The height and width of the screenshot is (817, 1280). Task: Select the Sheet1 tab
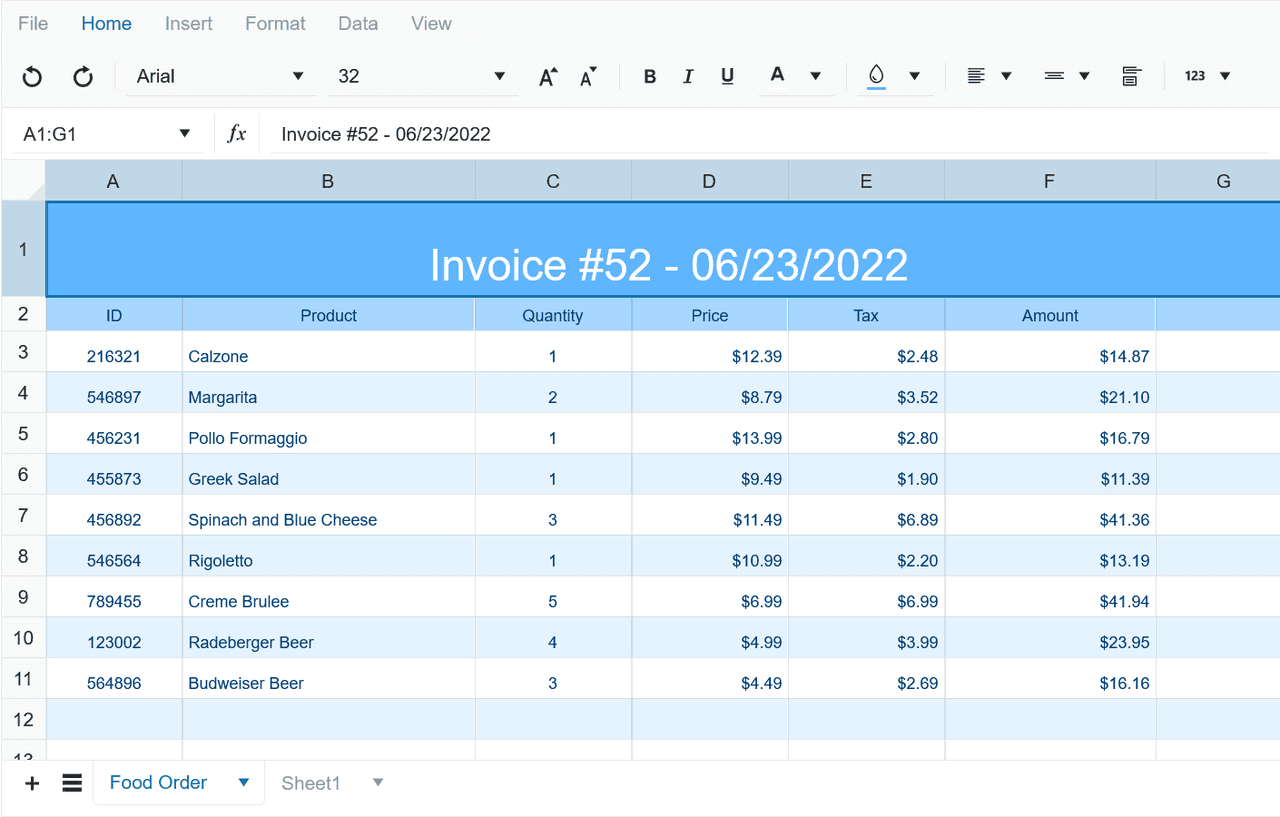311,783
